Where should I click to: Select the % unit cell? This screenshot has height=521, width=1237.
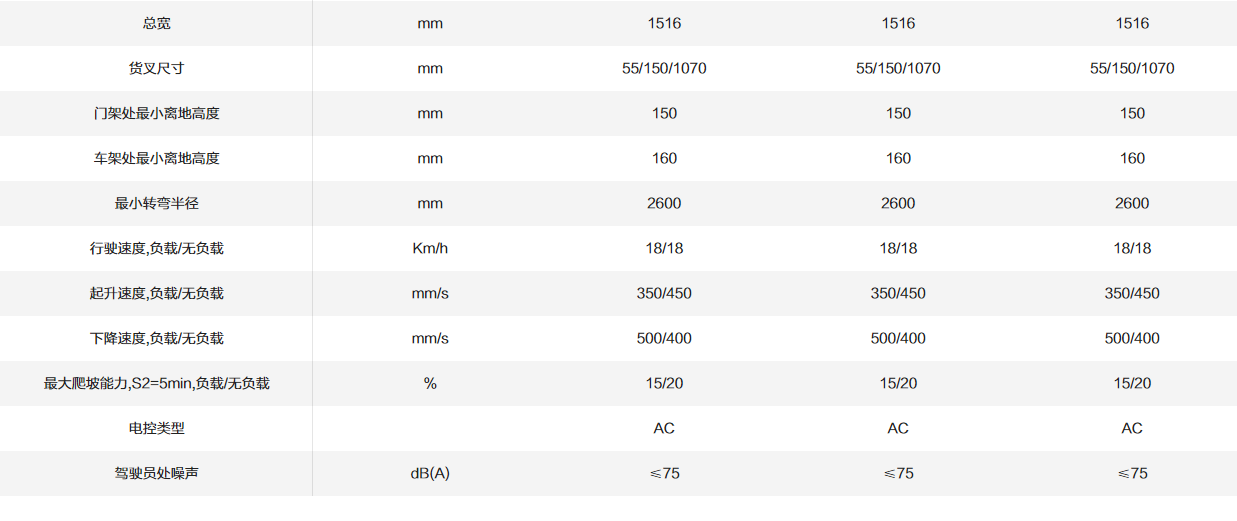pyautogui.click(x=430, y=383)
